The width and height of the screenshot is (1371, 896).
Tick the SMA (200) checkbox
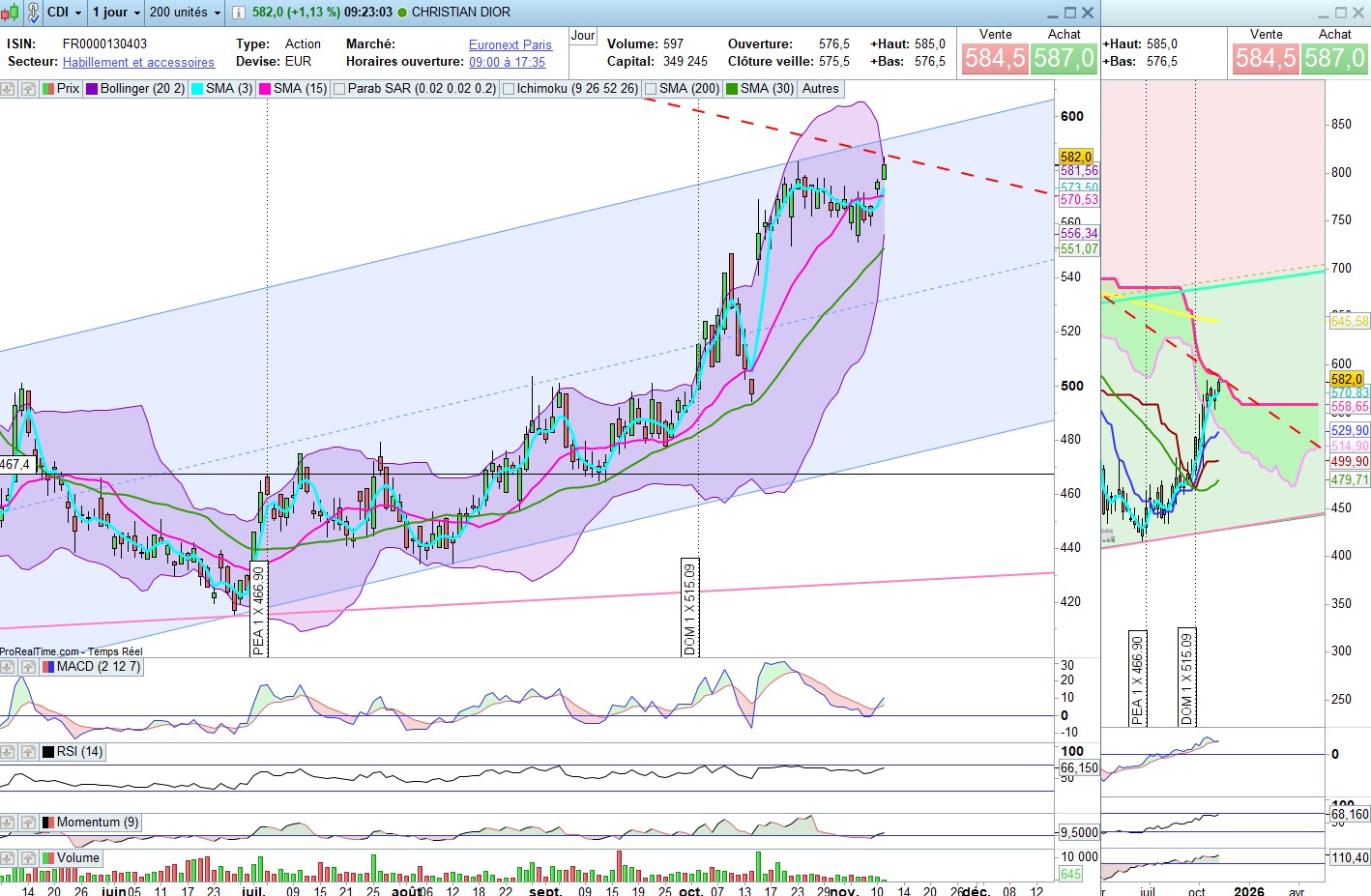coord(651,89)
